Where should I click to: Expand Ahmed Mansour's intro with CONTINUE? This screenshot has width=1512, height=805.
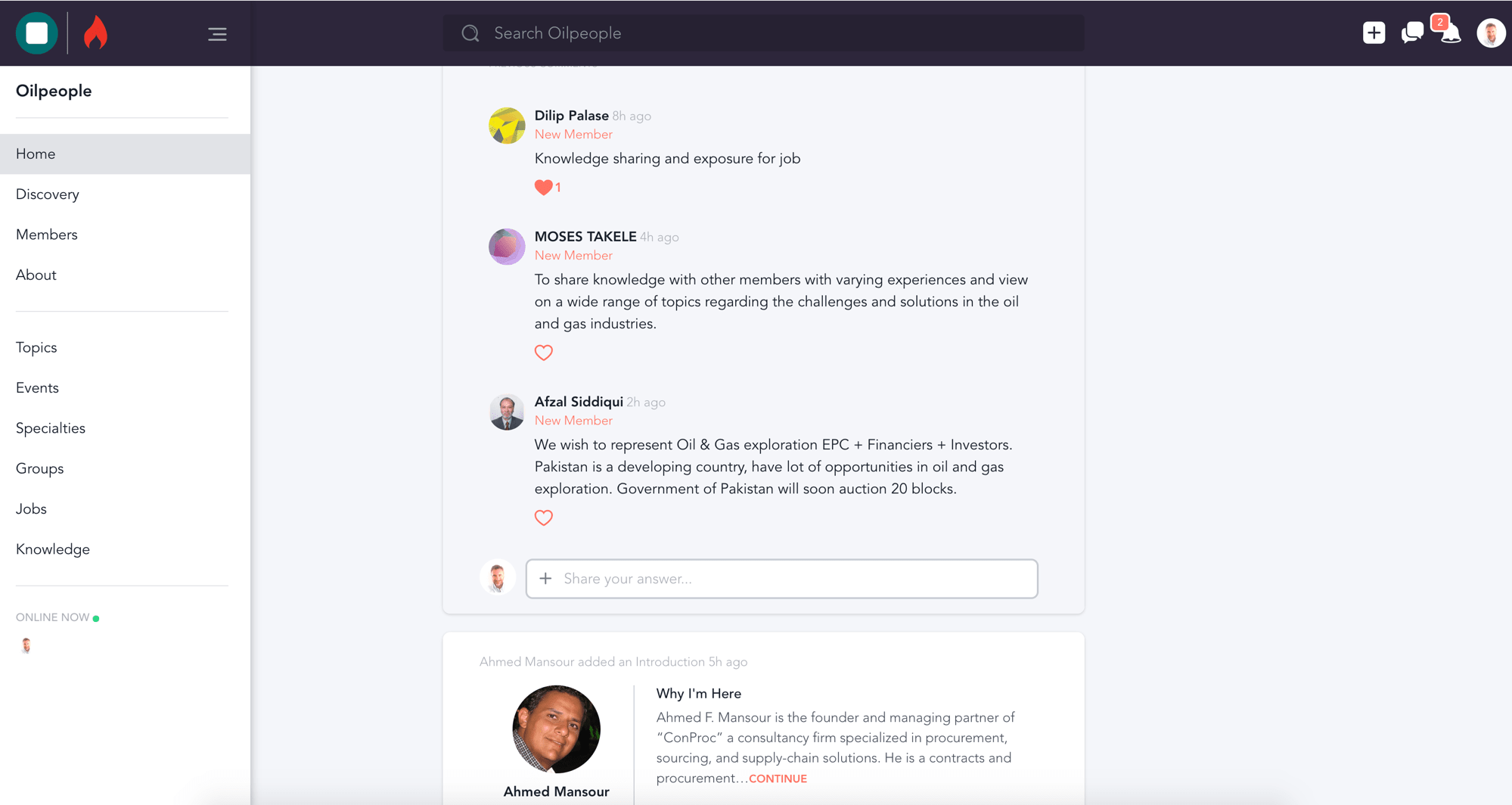[778, 779]
